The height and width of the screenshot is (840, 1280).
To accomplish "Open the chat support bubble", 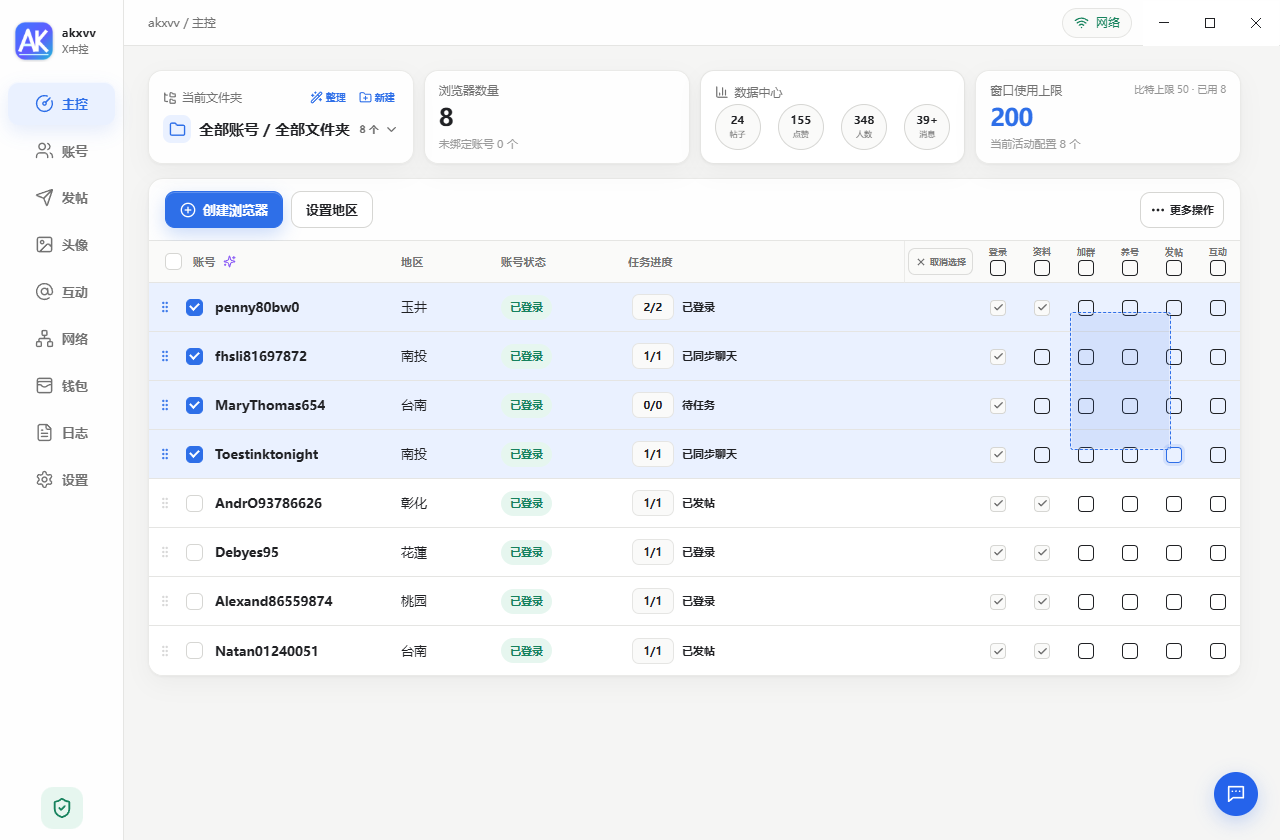I will (1236, 794).
